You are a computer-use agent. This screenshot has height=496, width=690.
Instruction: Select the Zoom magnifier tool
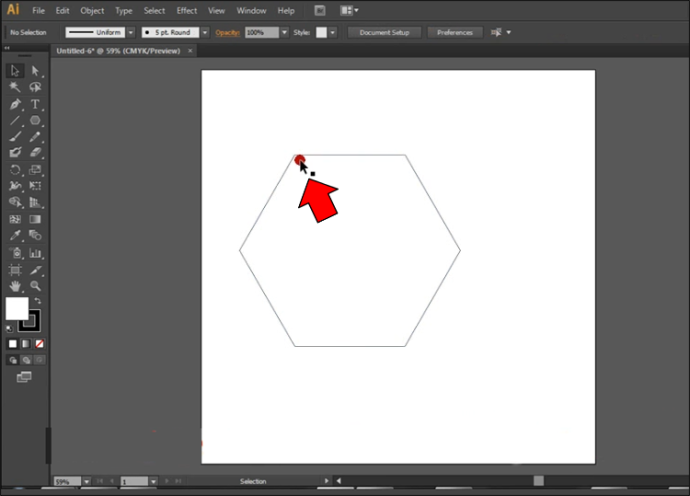pyautogui.click(x=35, y=286)
